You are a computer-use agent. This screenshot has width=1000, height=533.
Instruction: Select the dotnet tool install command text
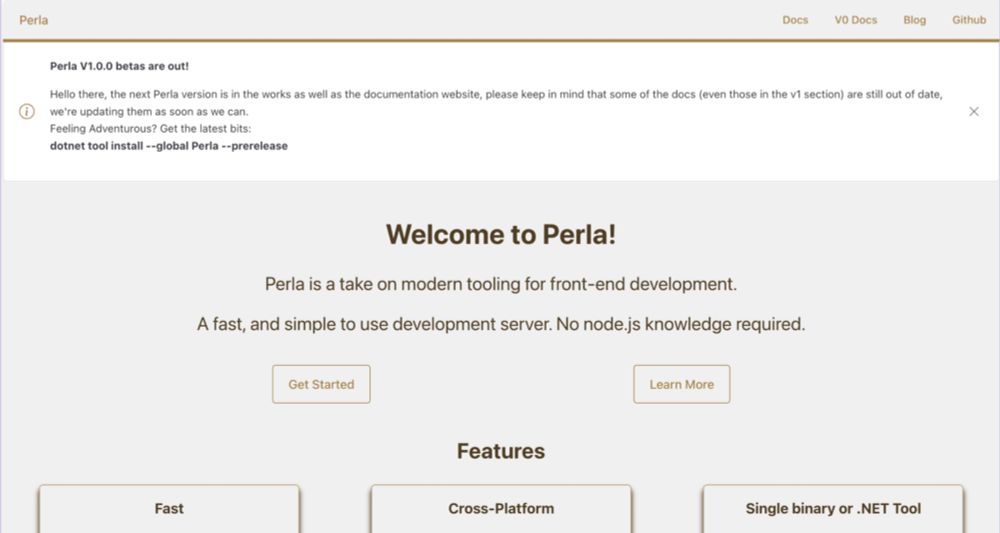click(x=168, y=146)
